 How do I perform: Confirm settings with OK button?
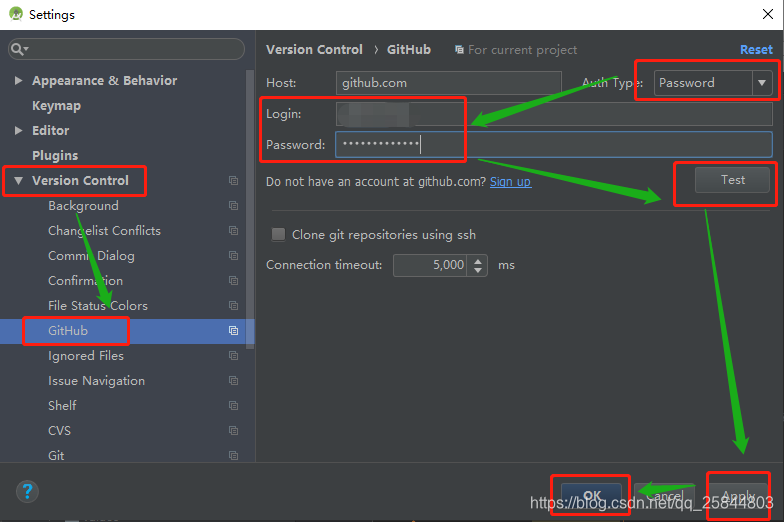click(592, 496)
